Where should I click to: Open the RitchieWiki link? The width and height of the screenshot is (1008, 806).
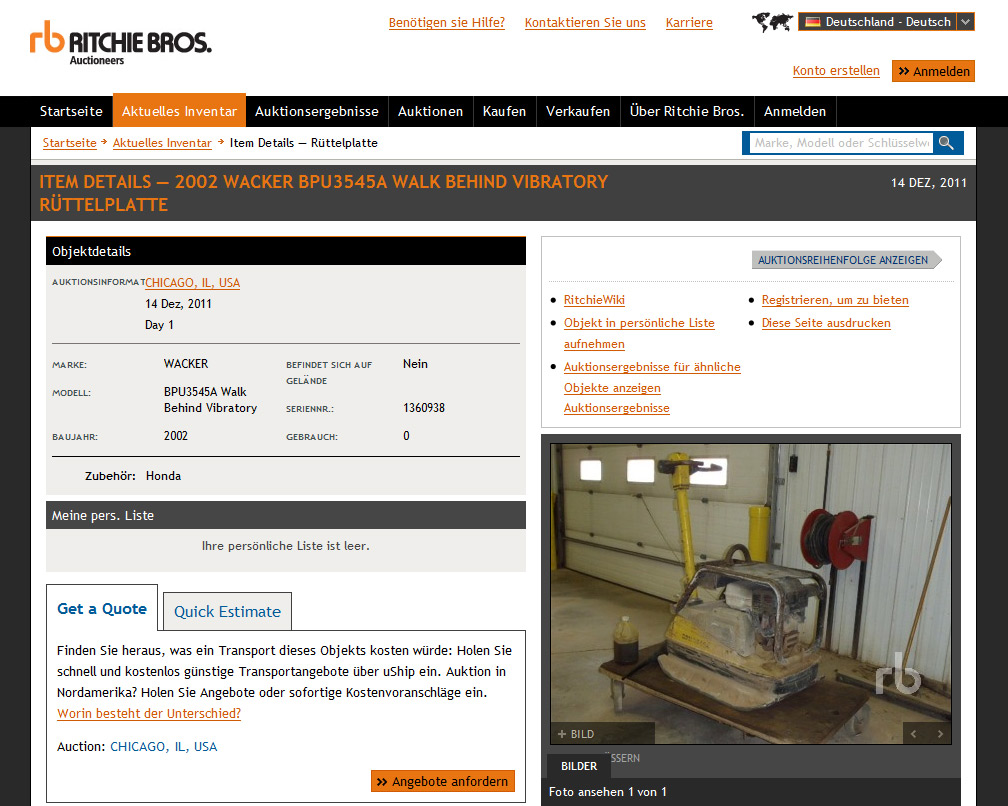tap(594, 300)
